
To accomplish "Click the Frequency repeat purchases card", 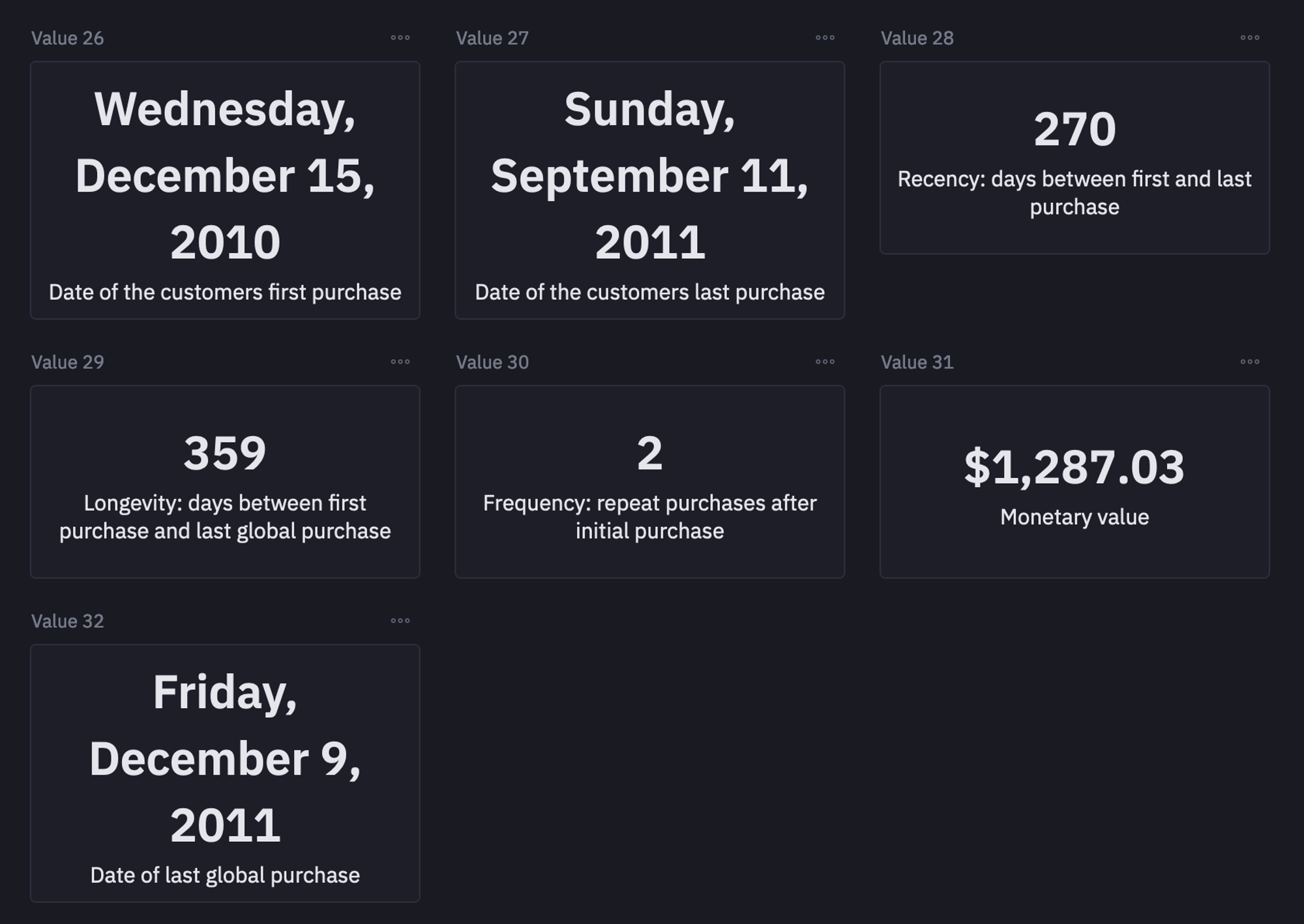I will click(x=649, y=481).
